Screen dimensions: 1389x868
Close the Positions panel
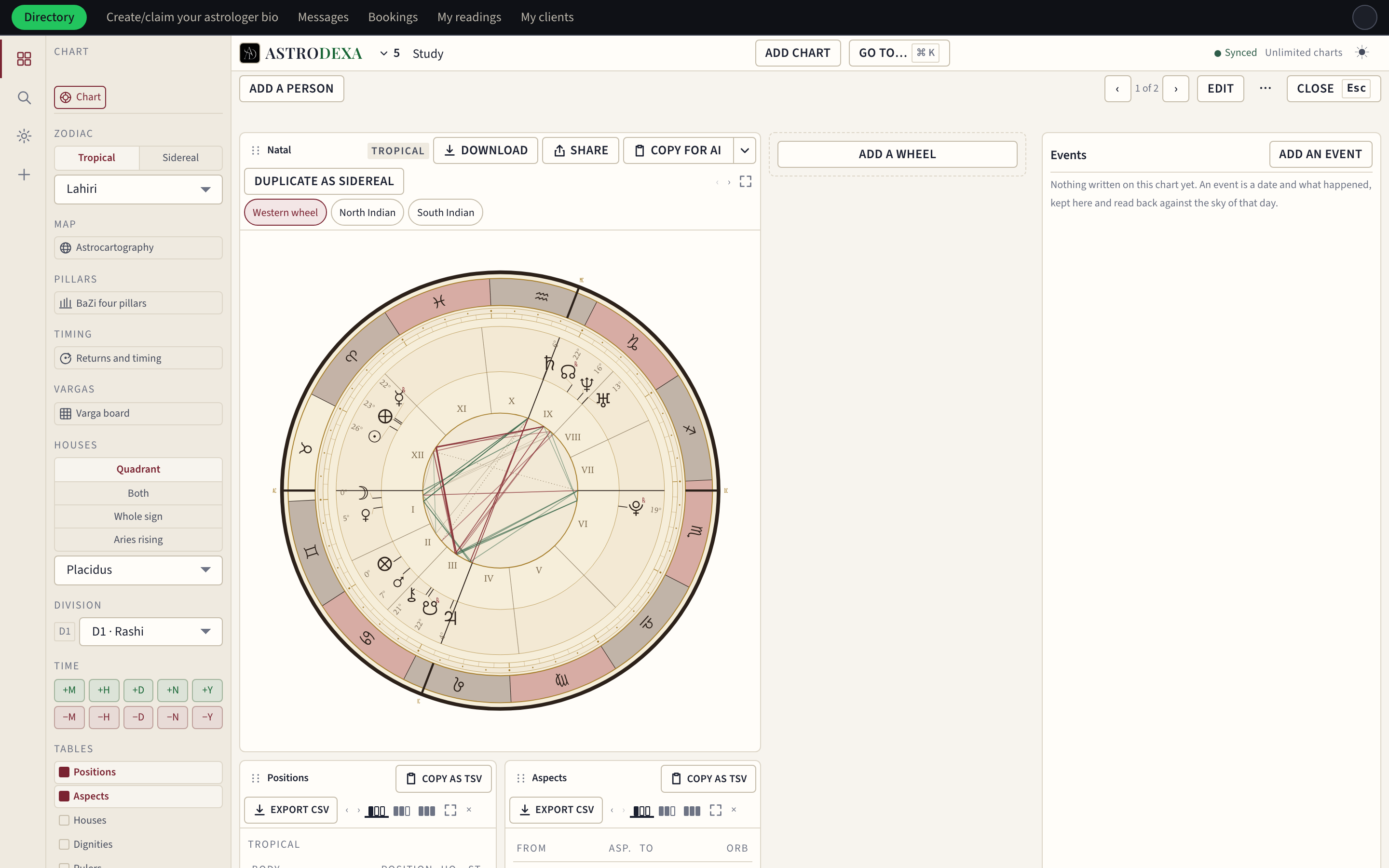point(469,810)
